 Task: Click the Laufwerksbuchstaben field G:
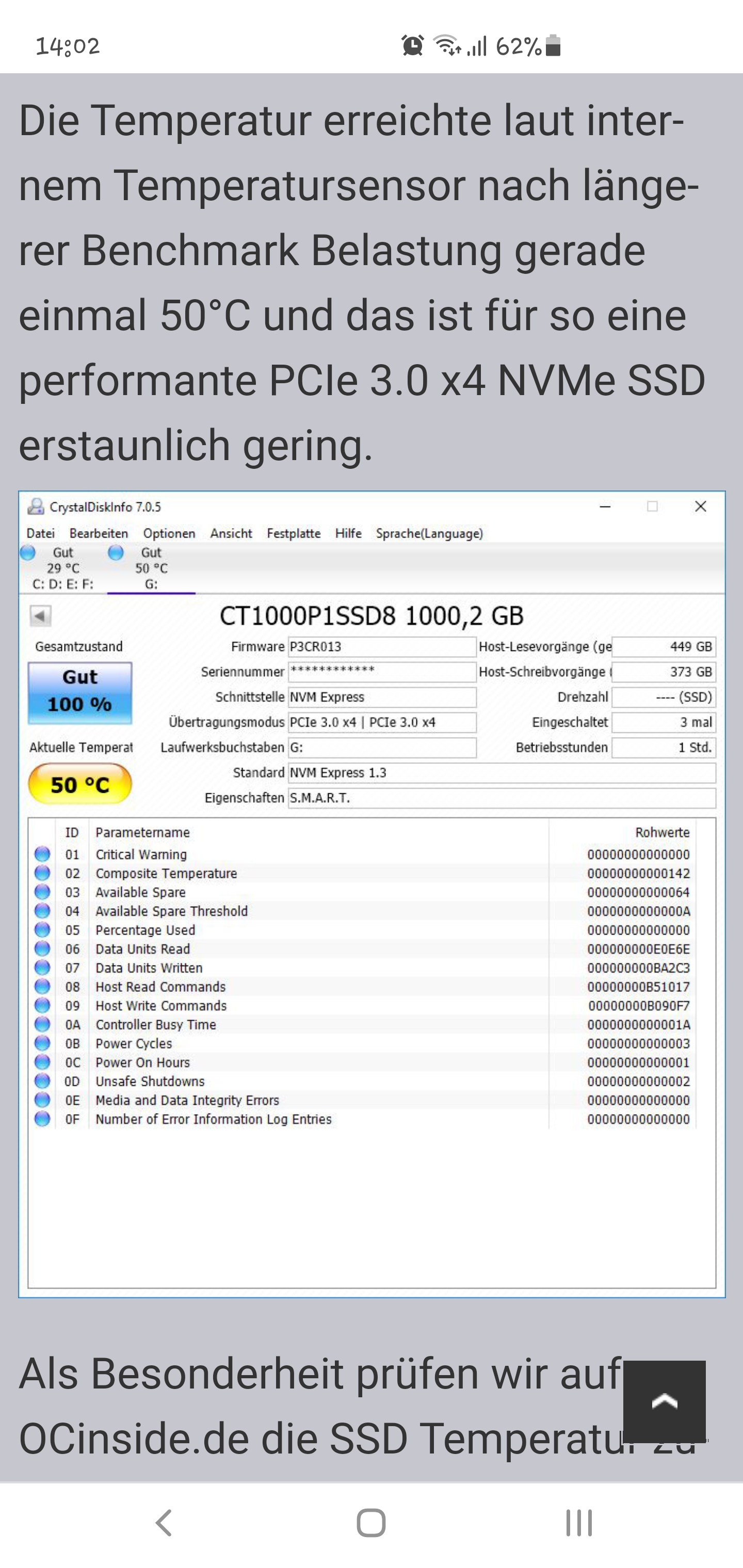click(382, 747)
